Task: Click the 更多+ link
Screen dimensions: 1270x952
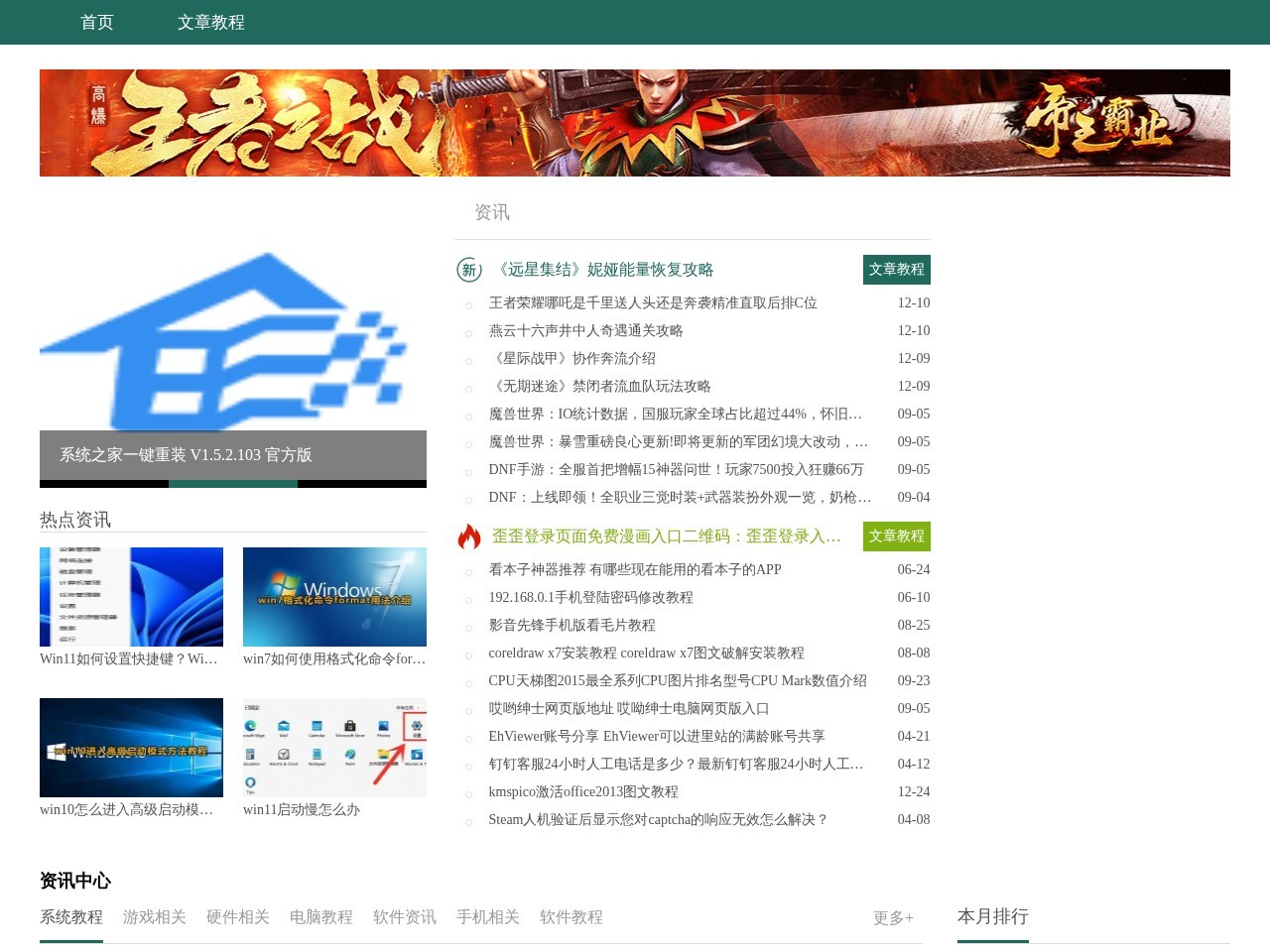Action: coord(891,918)
